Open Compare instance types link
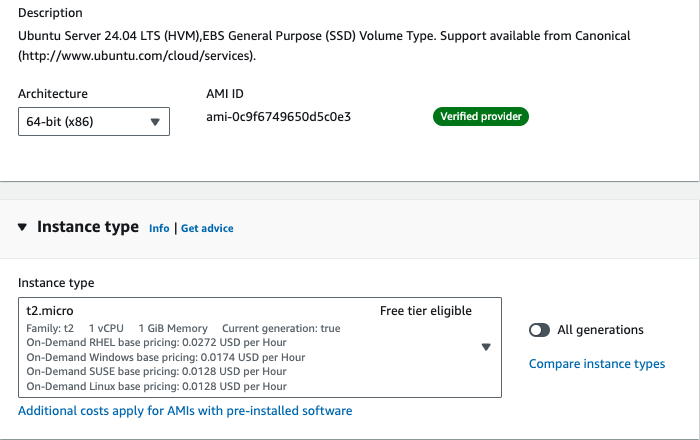700x440 pixels. coord(596,364)
